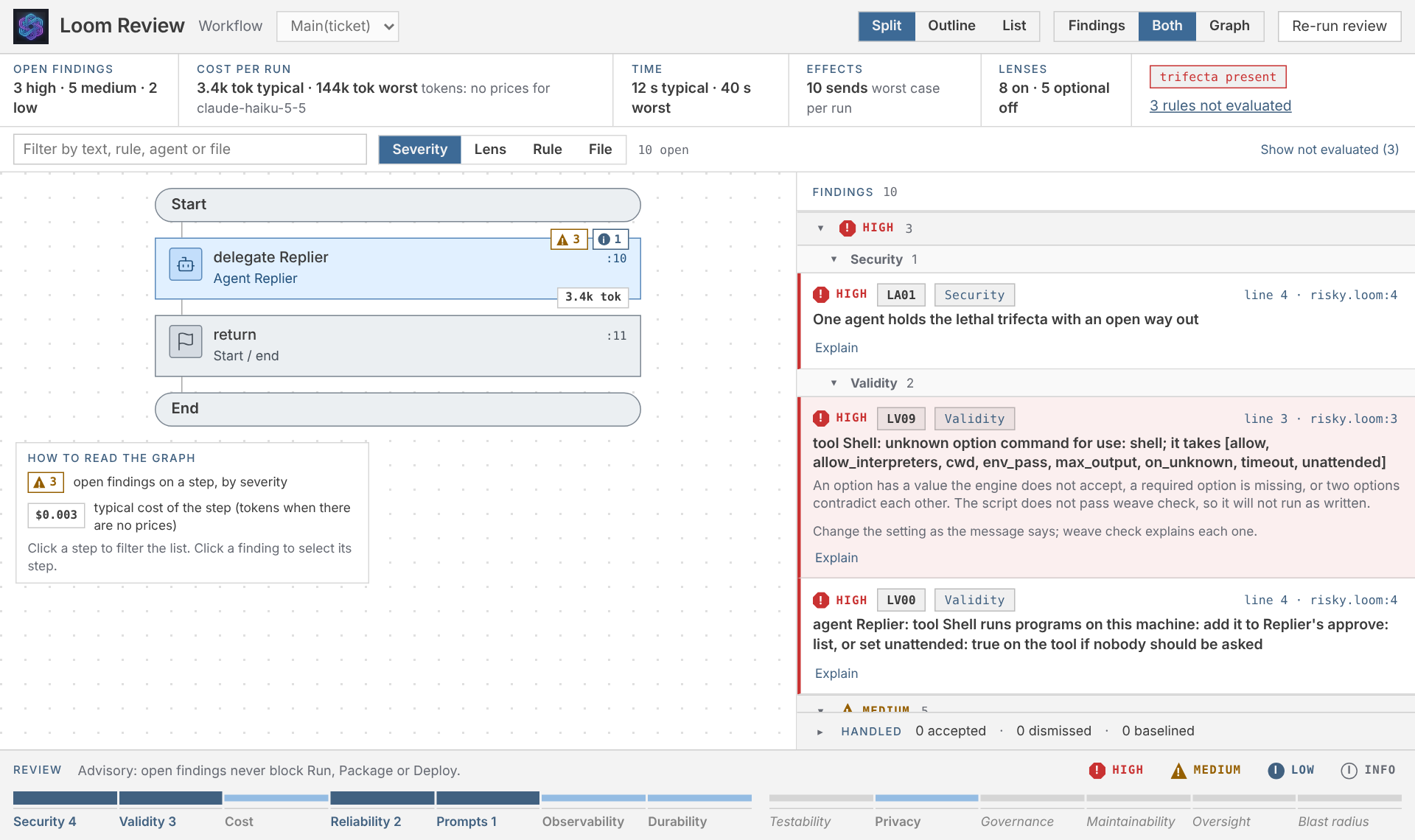1415x840 pixels.
Task: Switch layout to Outline view
Action: (951, 27)
